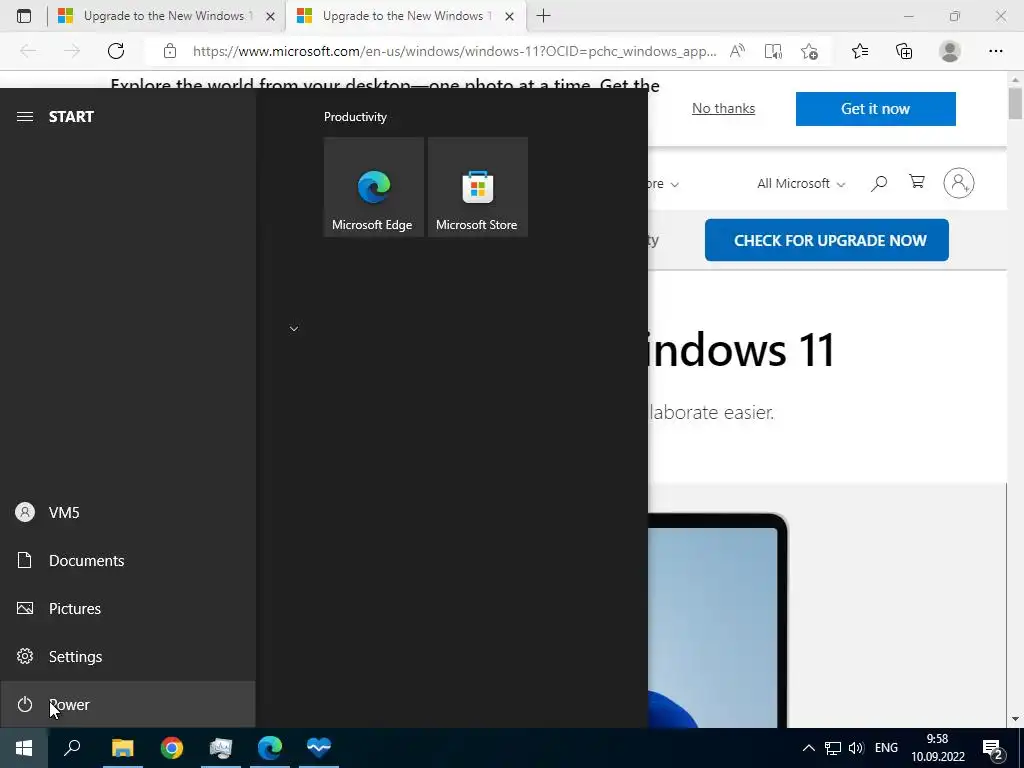The width and height of the screenshot is (1024, 768).
Task: Open Pictures from Start menu
Action: 127,609
